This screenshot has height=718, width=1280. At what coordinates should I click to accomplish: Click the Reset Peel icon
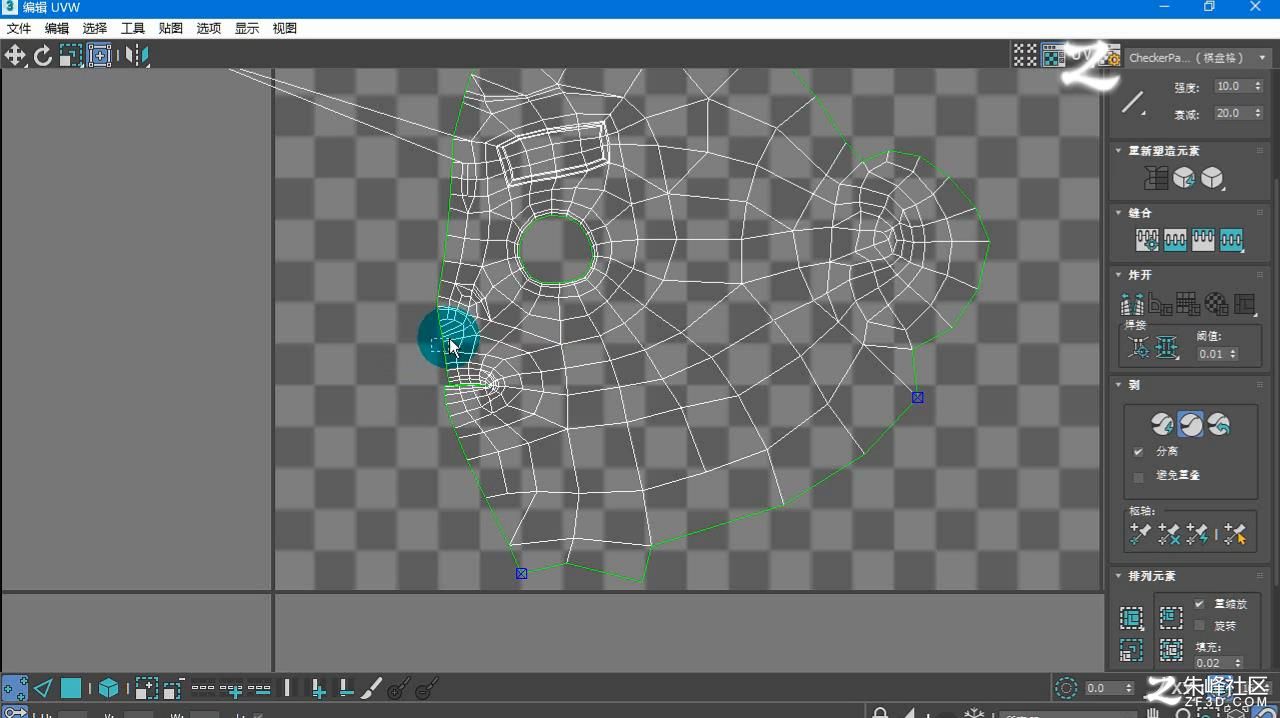1218,424
